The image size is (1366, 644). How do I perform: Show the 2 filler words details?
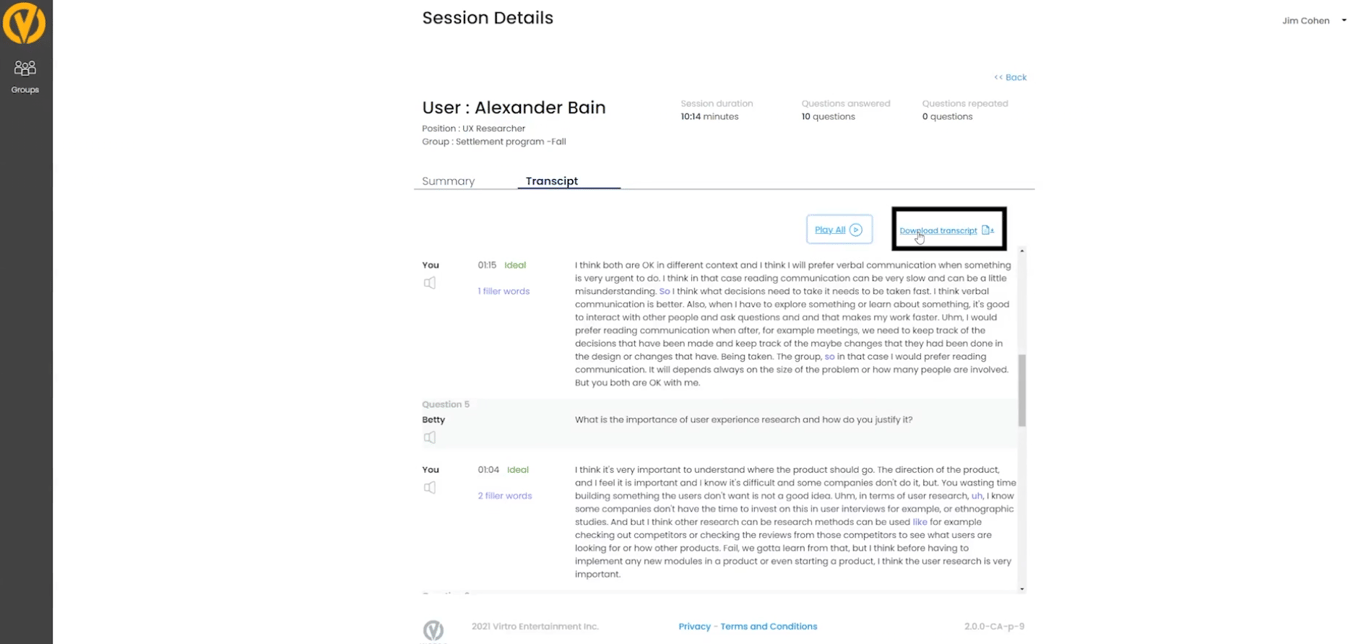[505, 496]
